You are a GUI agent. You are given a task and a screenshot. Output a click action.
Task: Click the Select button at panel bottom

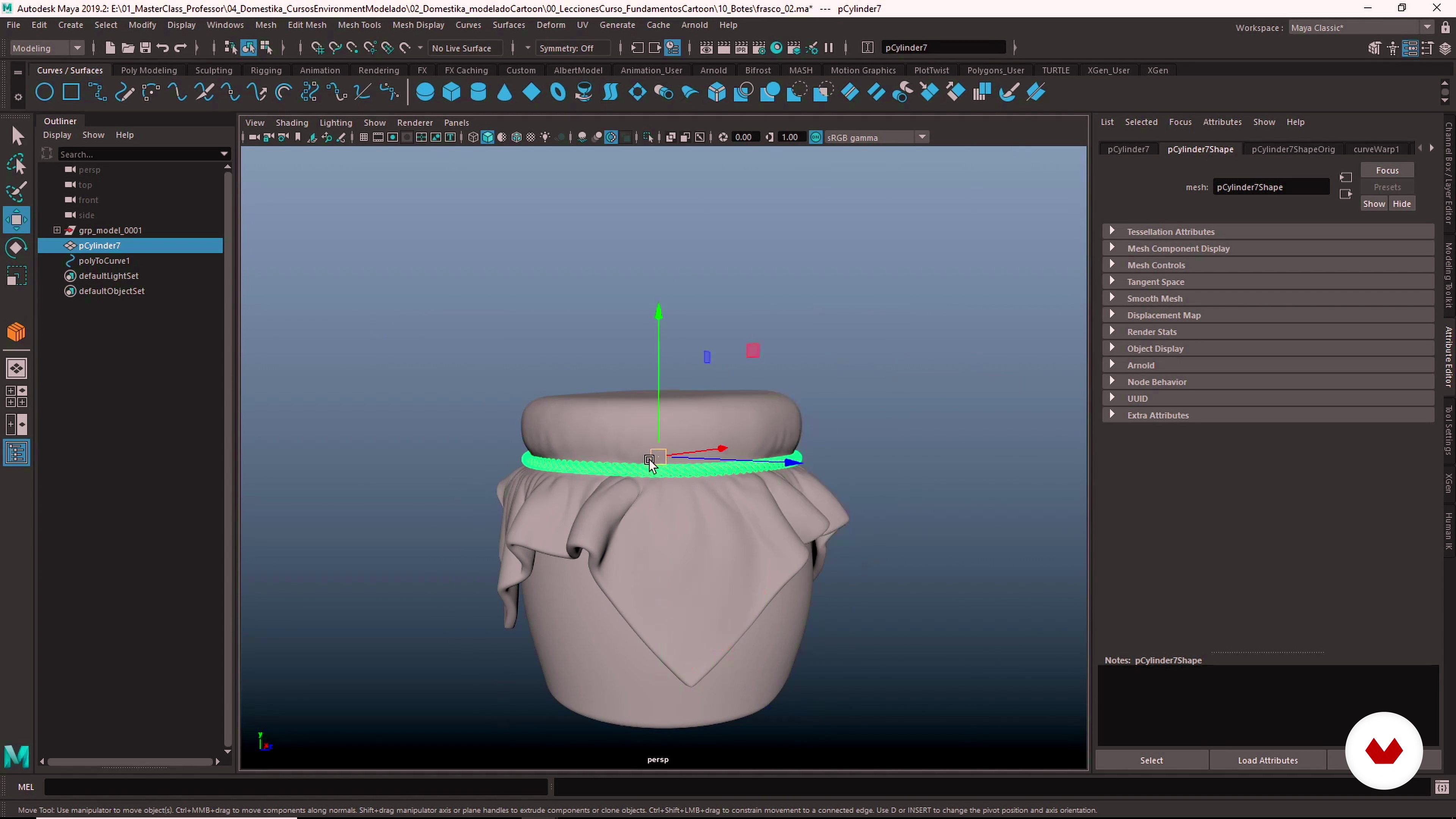coord(1152,760)
